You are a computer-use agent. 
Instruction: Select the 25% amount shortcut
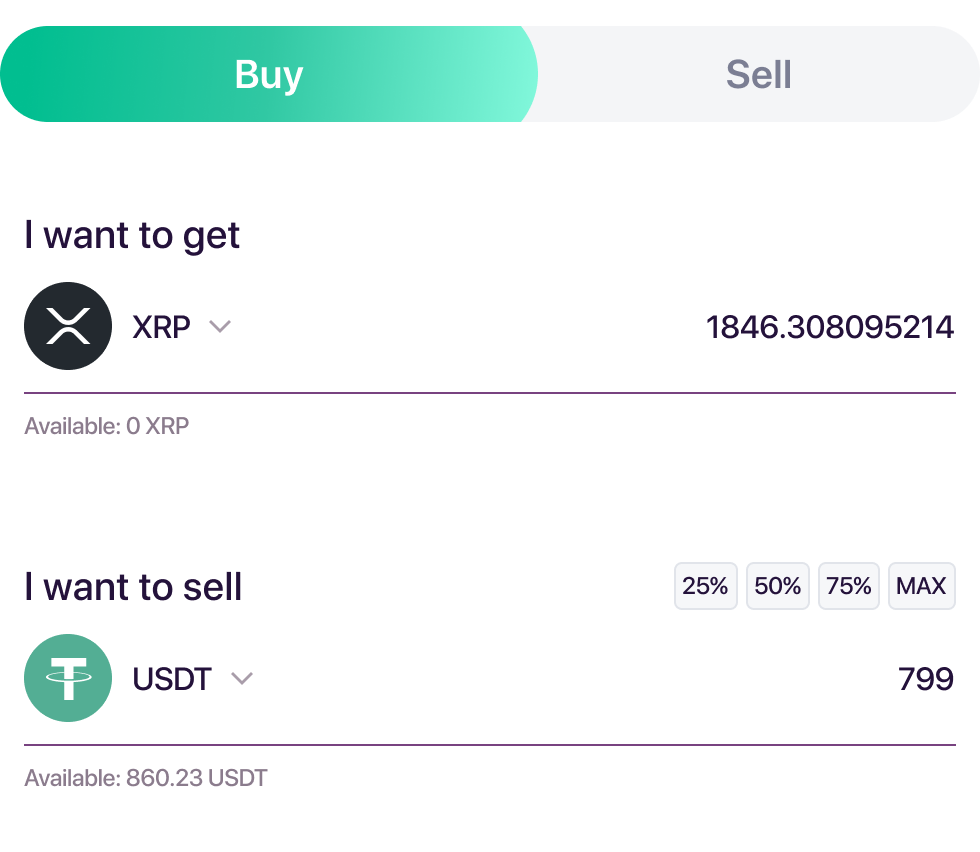point(705,586)
